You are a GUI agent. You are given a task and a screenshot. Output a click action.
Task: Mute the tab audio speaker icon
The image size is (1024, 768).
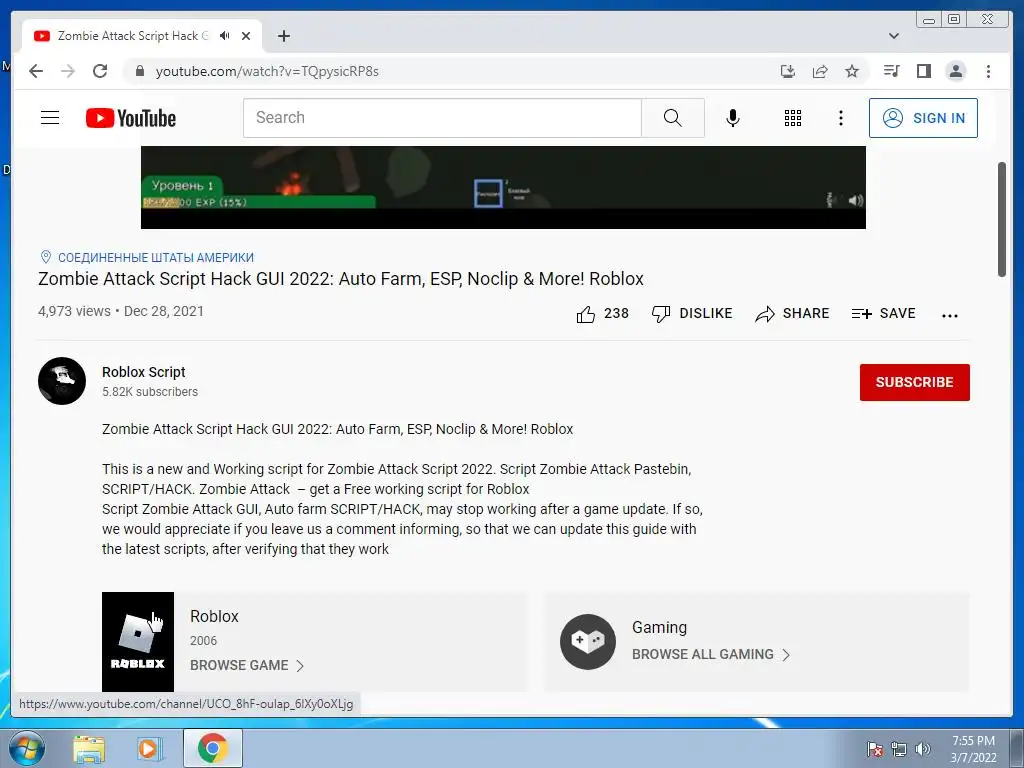225,36
